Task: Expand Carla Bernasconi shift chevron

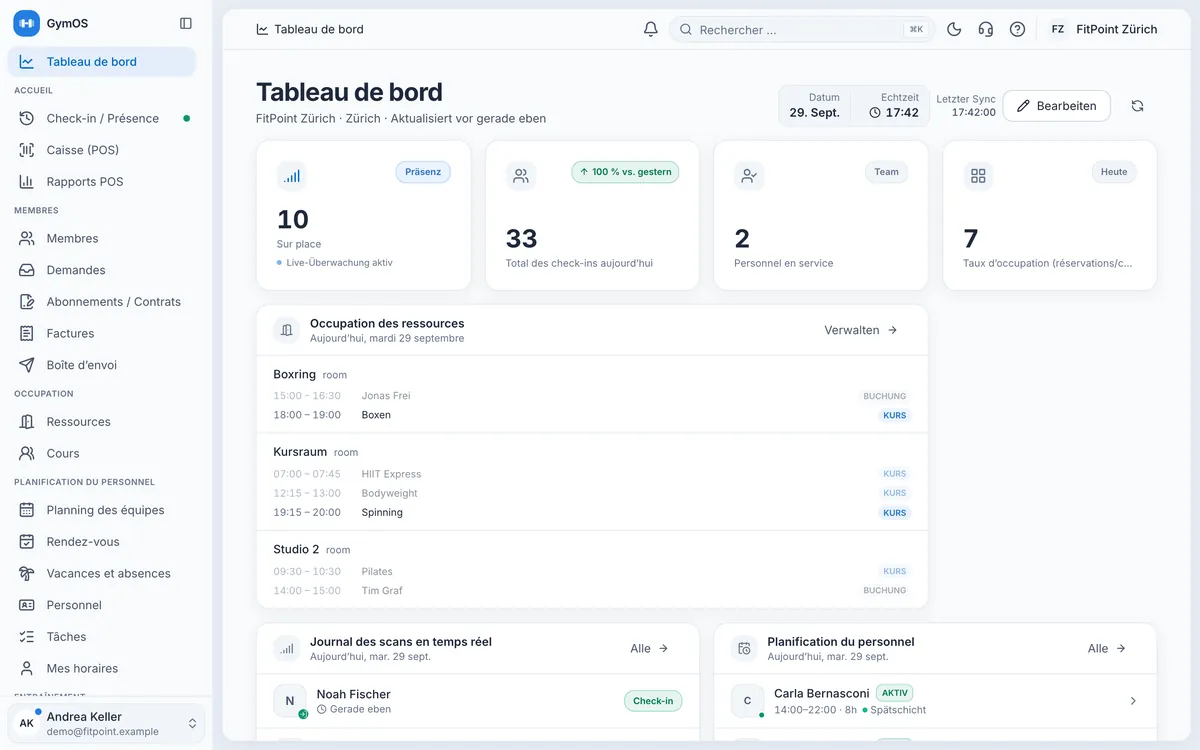Action: pyautogui.click(x=1133, y=701)
